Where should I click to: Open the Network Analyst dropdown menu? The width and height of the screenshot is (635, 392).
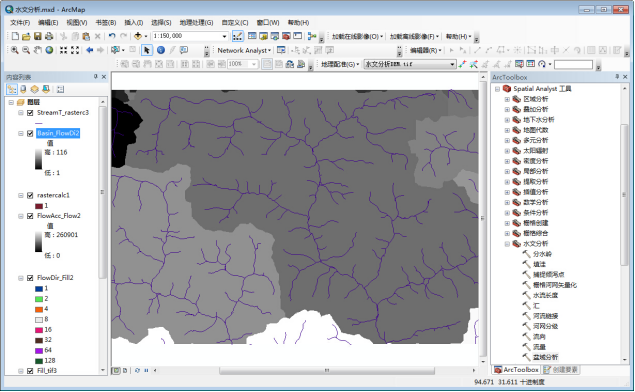tap(244, 50)
